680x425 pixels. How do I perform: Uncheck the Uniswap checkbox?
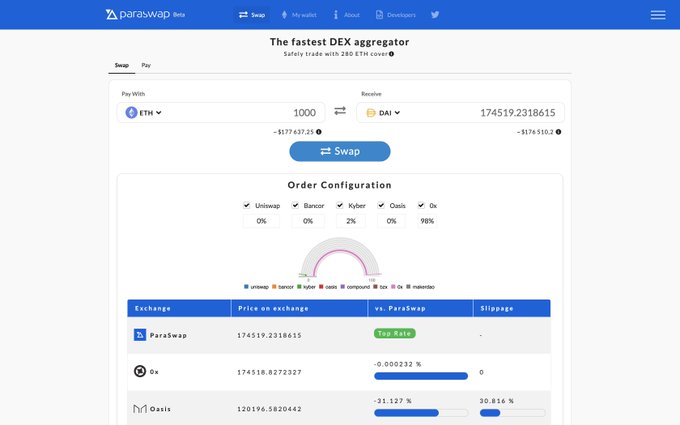[247, 205]
